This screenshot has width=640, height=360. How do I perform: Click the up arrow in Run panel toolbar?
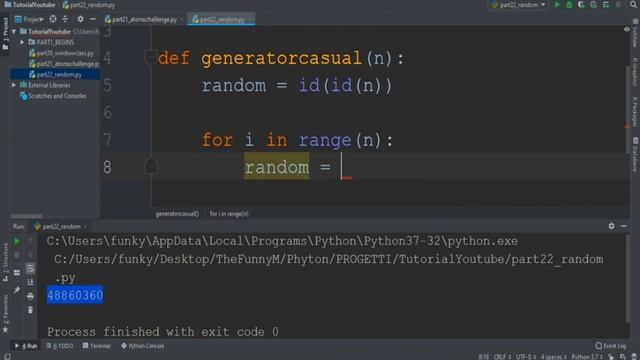click(30, 241)
